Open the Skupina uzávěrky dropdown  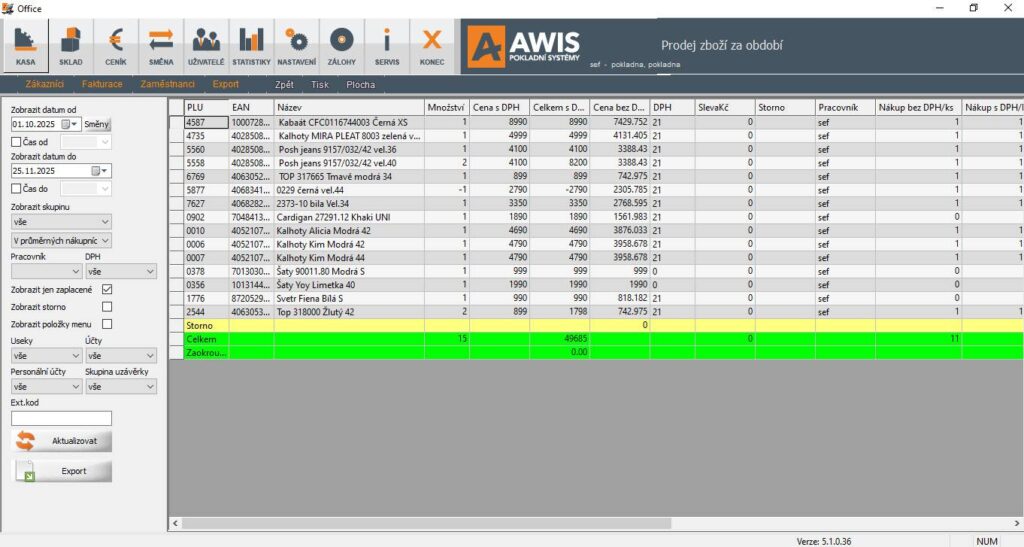click(121, 386)
